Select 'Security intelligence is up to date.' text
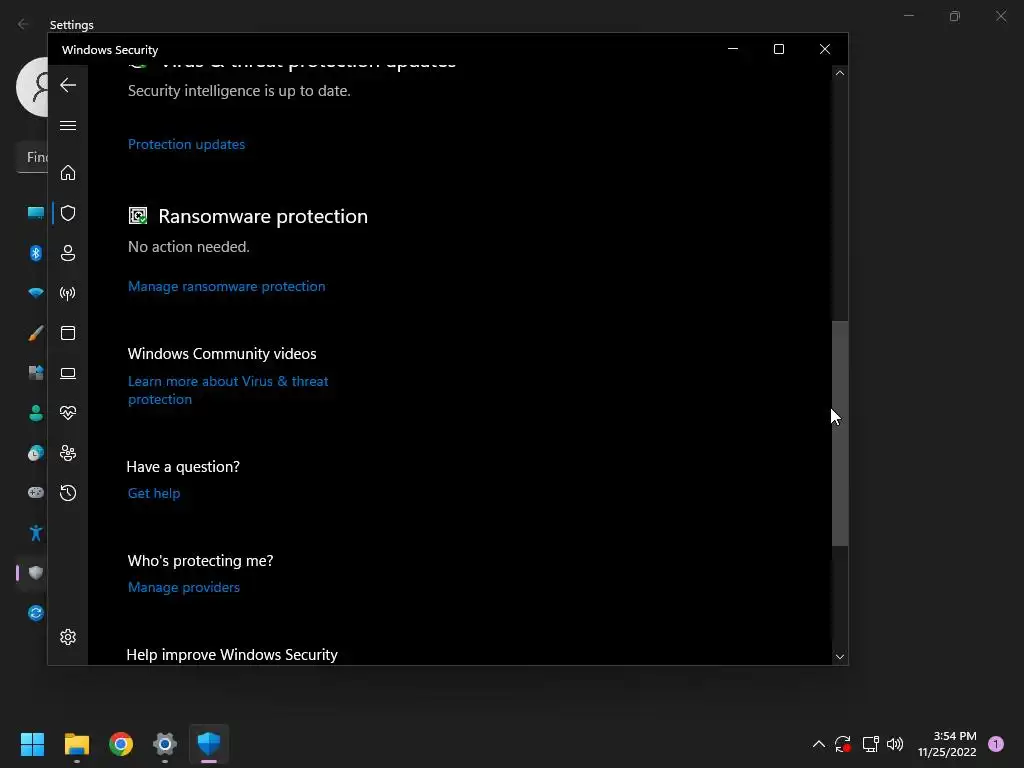The image size is (1024, 768). tap(239, 91)
